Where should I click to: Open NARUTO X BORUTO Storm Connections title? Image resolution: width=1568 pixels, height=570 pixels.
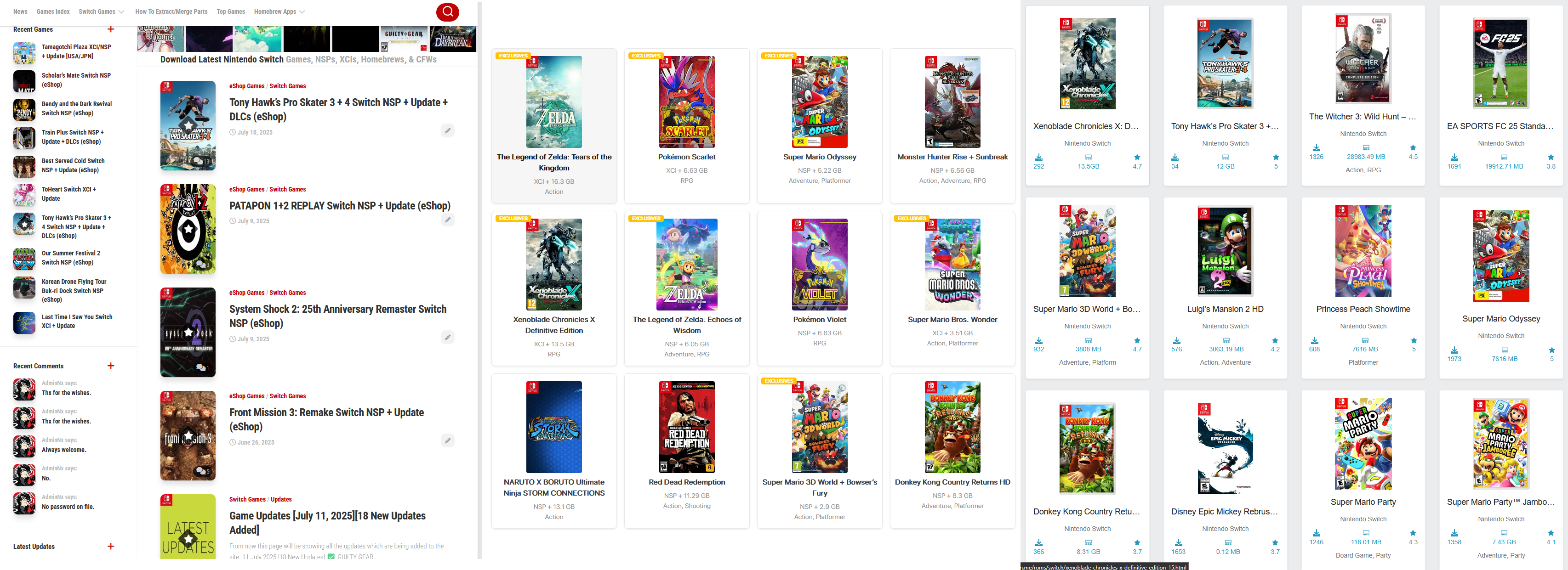554,487
